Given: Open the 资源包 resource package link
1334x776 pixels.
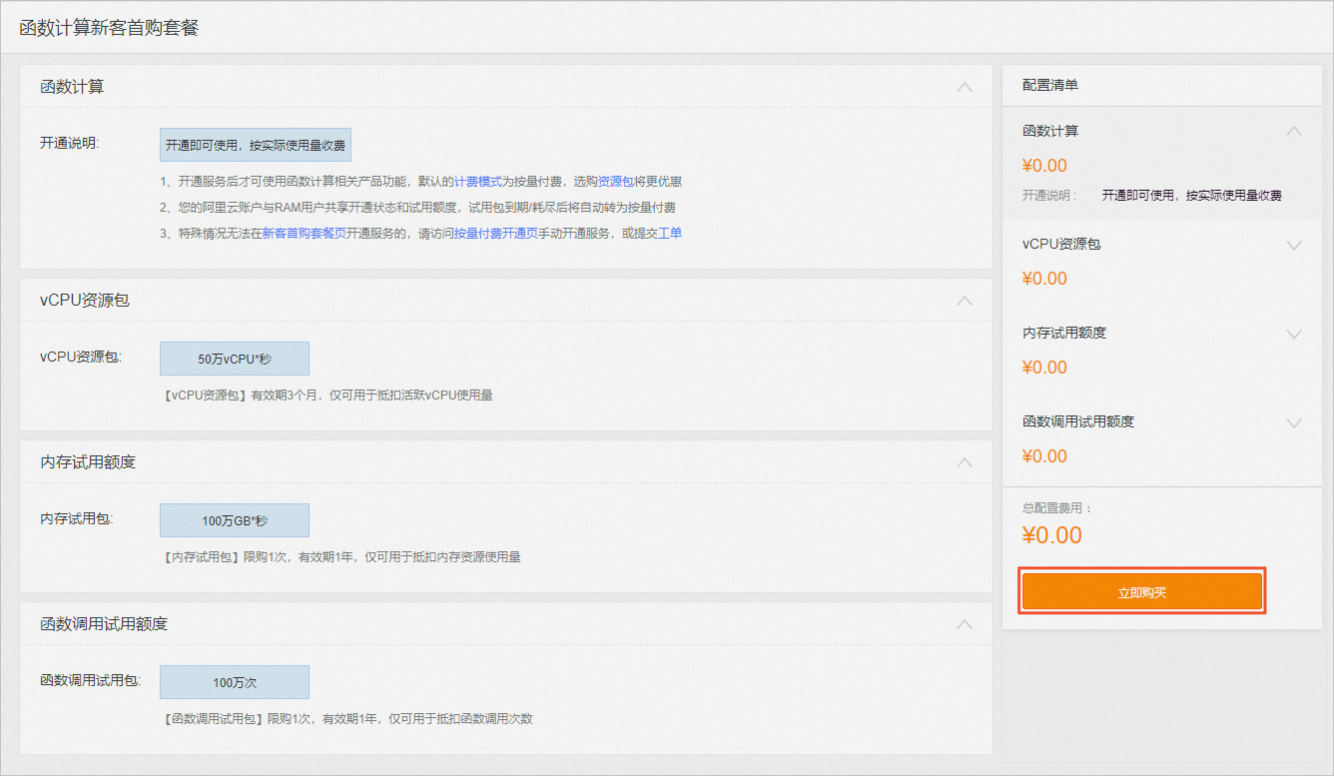Looking at the screenshot, I should (615, 181).
